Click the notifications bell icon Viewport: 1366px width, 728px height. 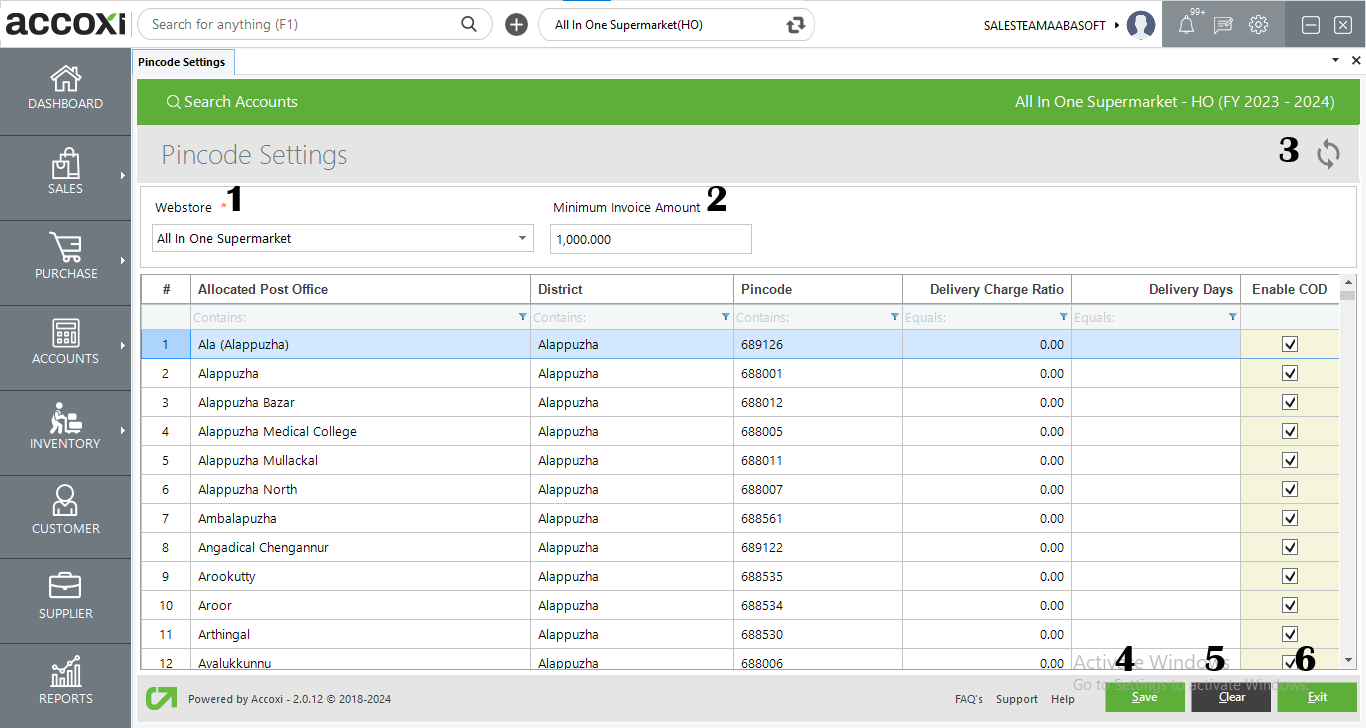[1186, 25]
